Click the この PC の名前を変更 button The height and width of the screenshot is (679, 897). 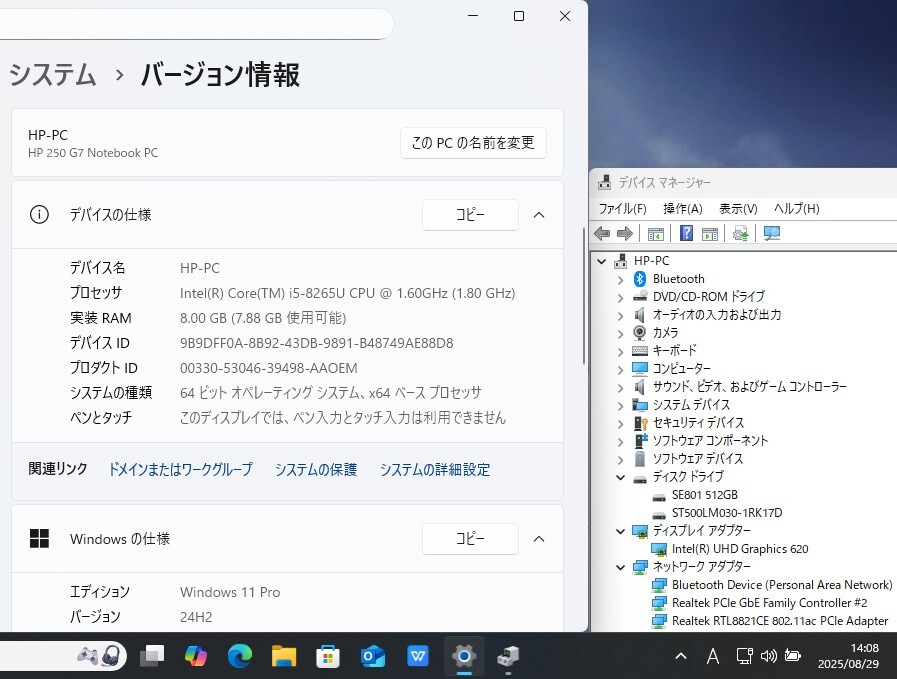(x=473, y=143)
